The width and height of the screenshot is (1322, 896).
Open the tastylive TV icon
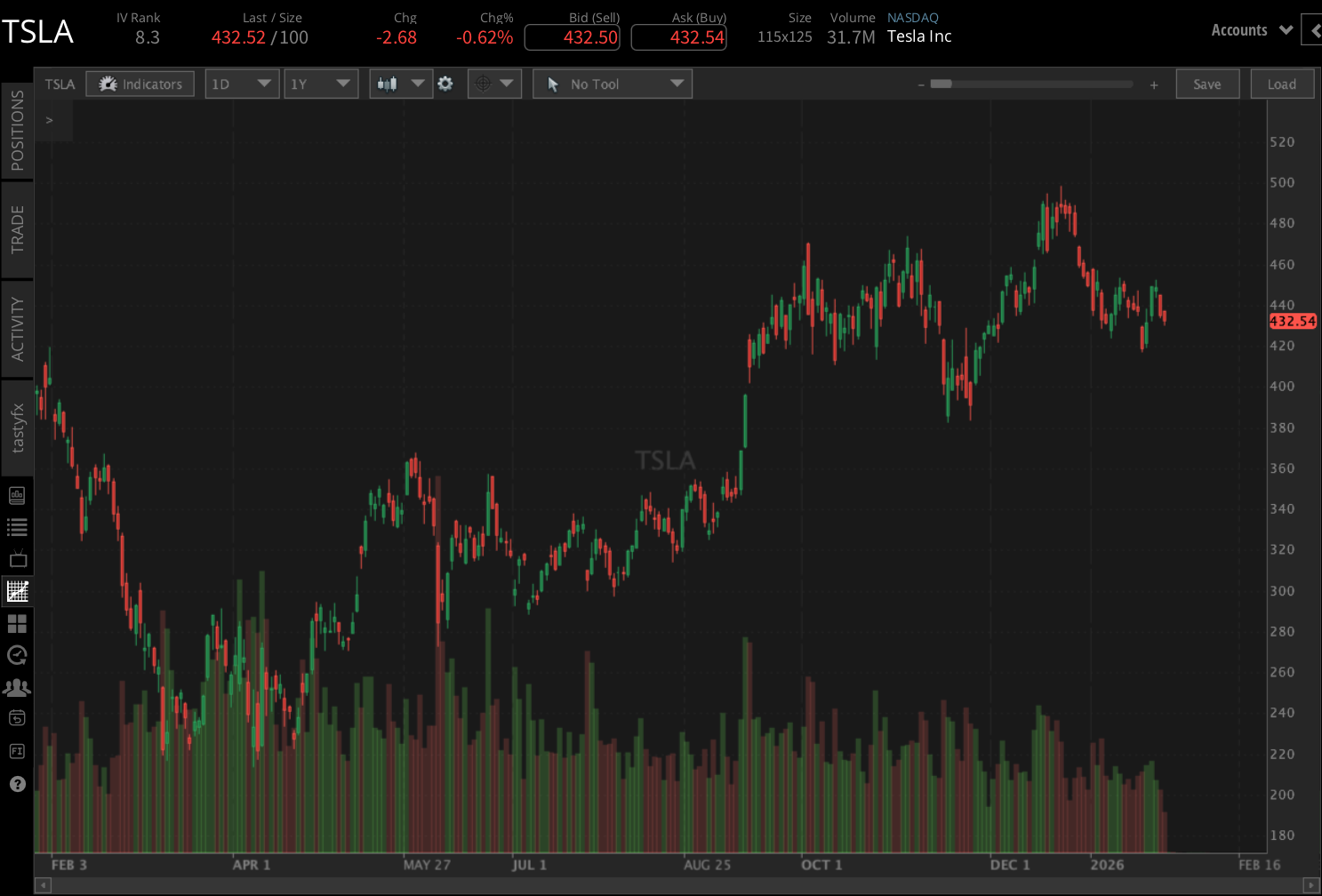(18, 559)
